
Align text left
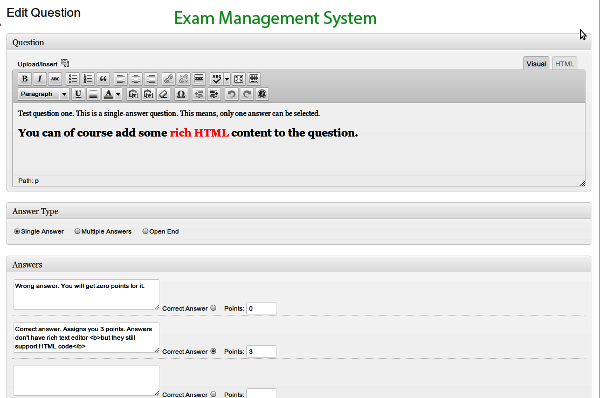(x=120, y=79)
